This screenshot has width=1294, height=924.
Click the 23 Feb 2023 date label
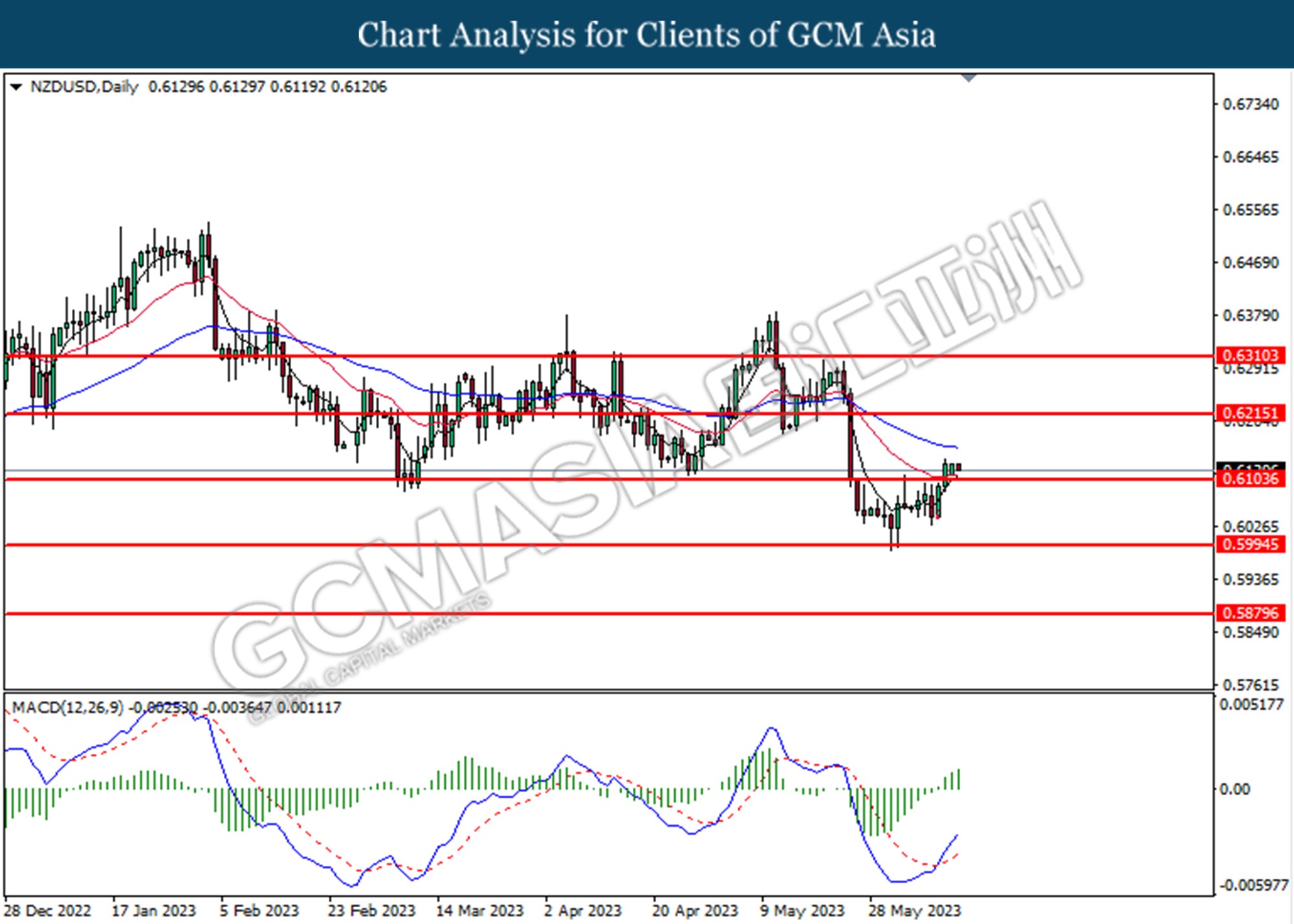tap(371, 910)
